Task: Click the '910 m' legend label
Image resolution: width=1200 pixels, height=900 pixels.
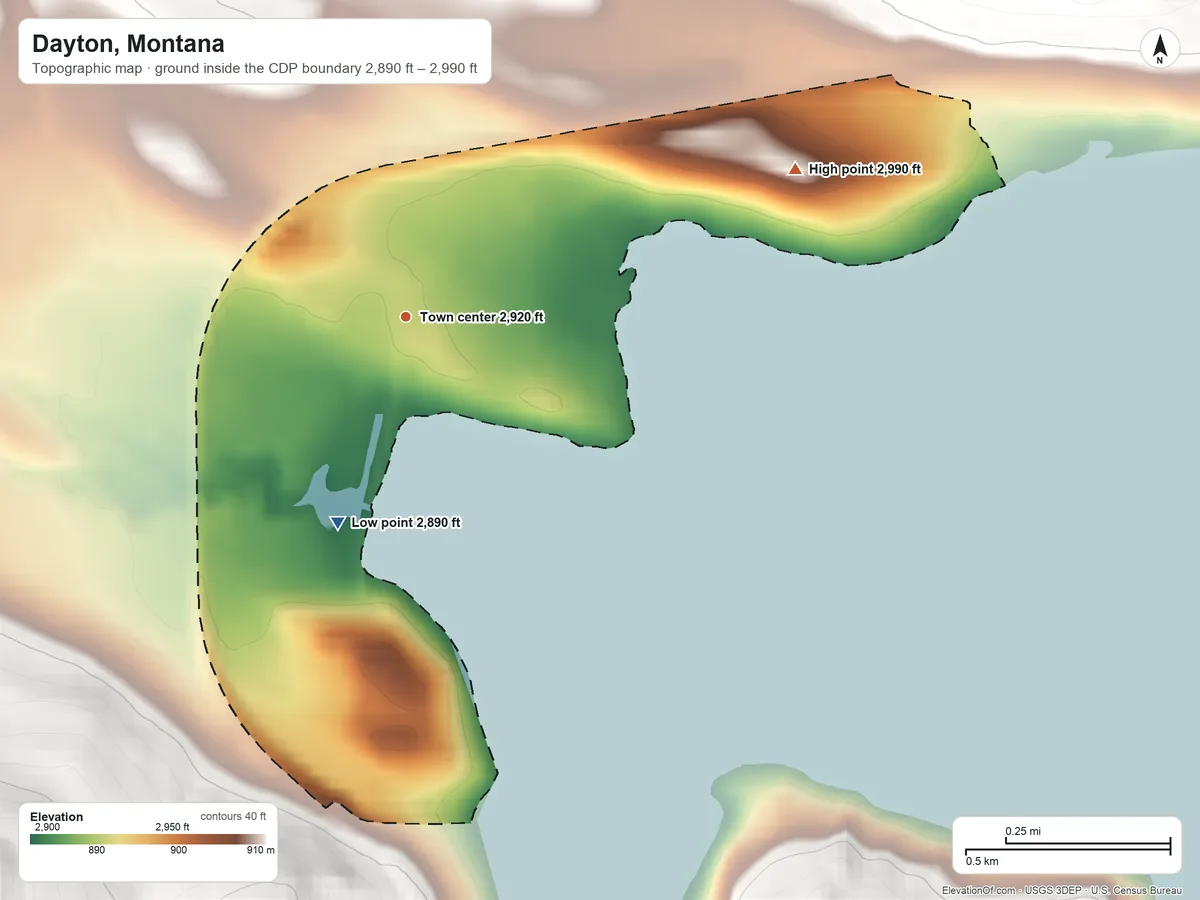Action: pyautogui.click(x=261, y=851)
